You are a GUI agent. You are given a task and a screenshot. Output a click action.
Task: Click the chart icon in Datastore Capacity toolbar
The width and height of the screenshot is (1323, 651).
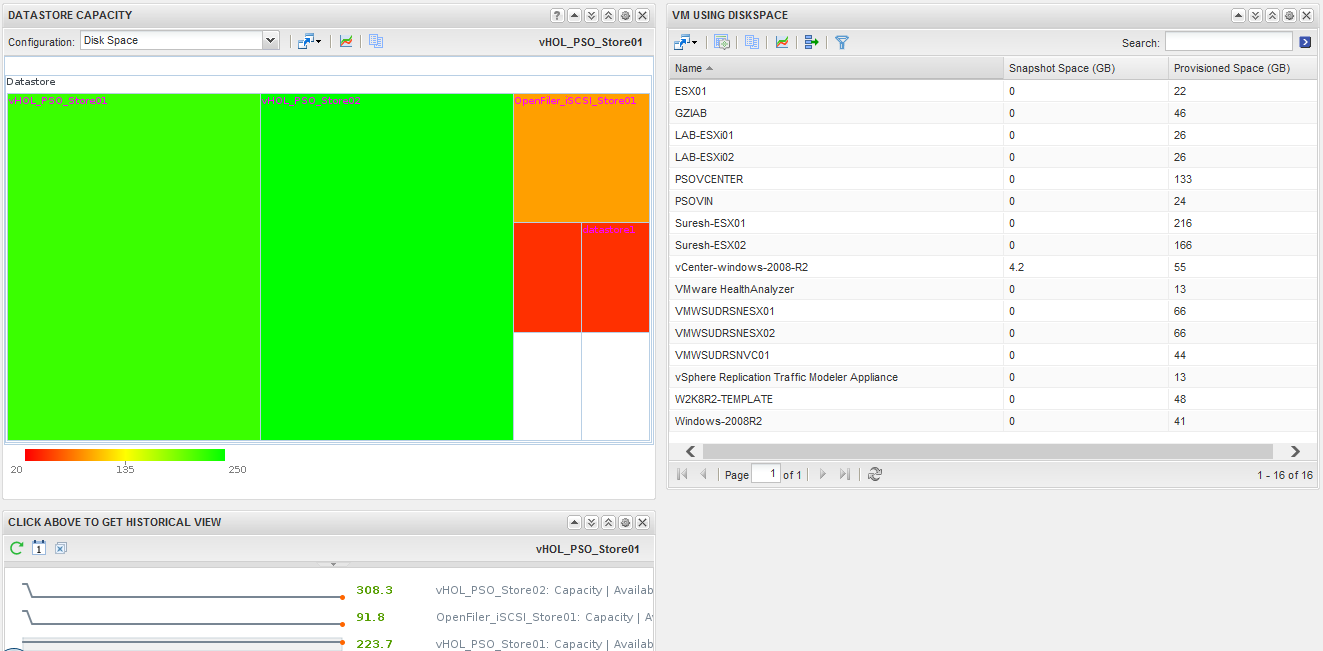pos(346,41)
